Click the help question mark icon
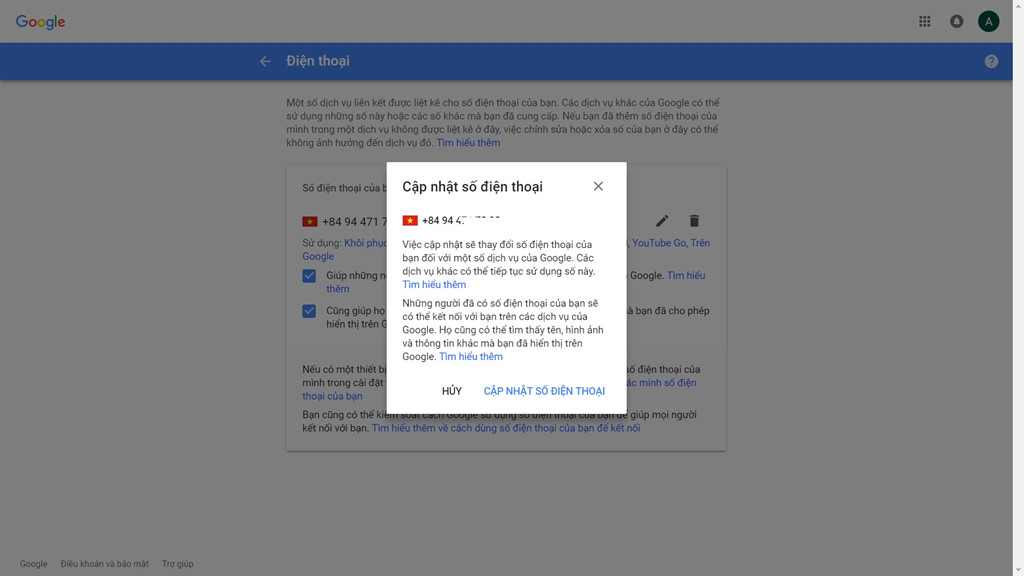This screenshot has height=576, width=1024. tap(991, 60)
